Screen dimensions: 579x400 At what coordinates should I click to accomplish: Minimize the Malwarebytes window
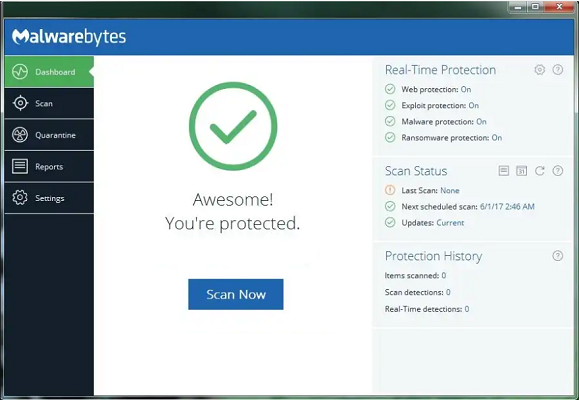pos(518,7)
